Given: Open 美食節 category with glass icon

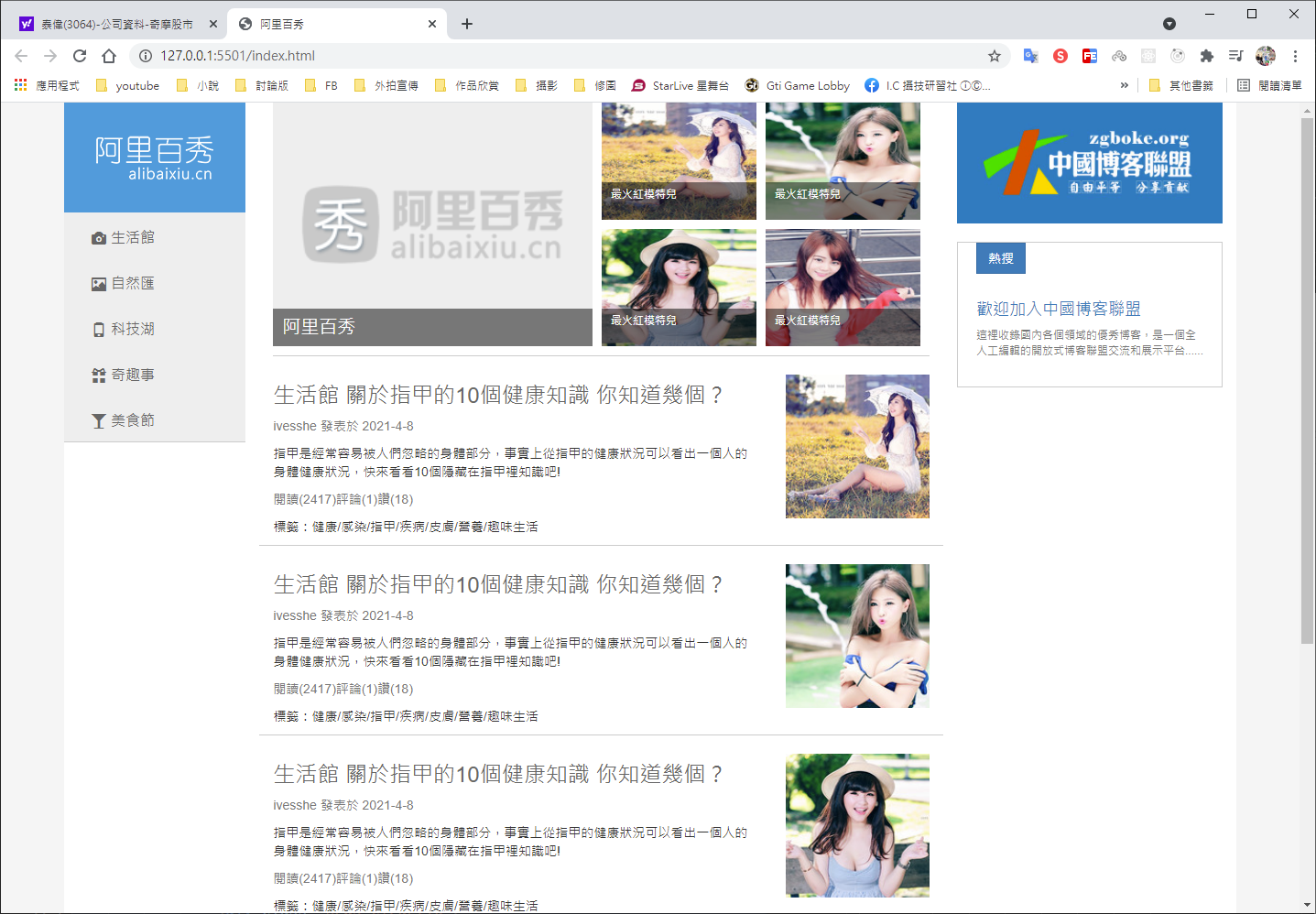Looking at the screenshot, I should pos(123,420).
